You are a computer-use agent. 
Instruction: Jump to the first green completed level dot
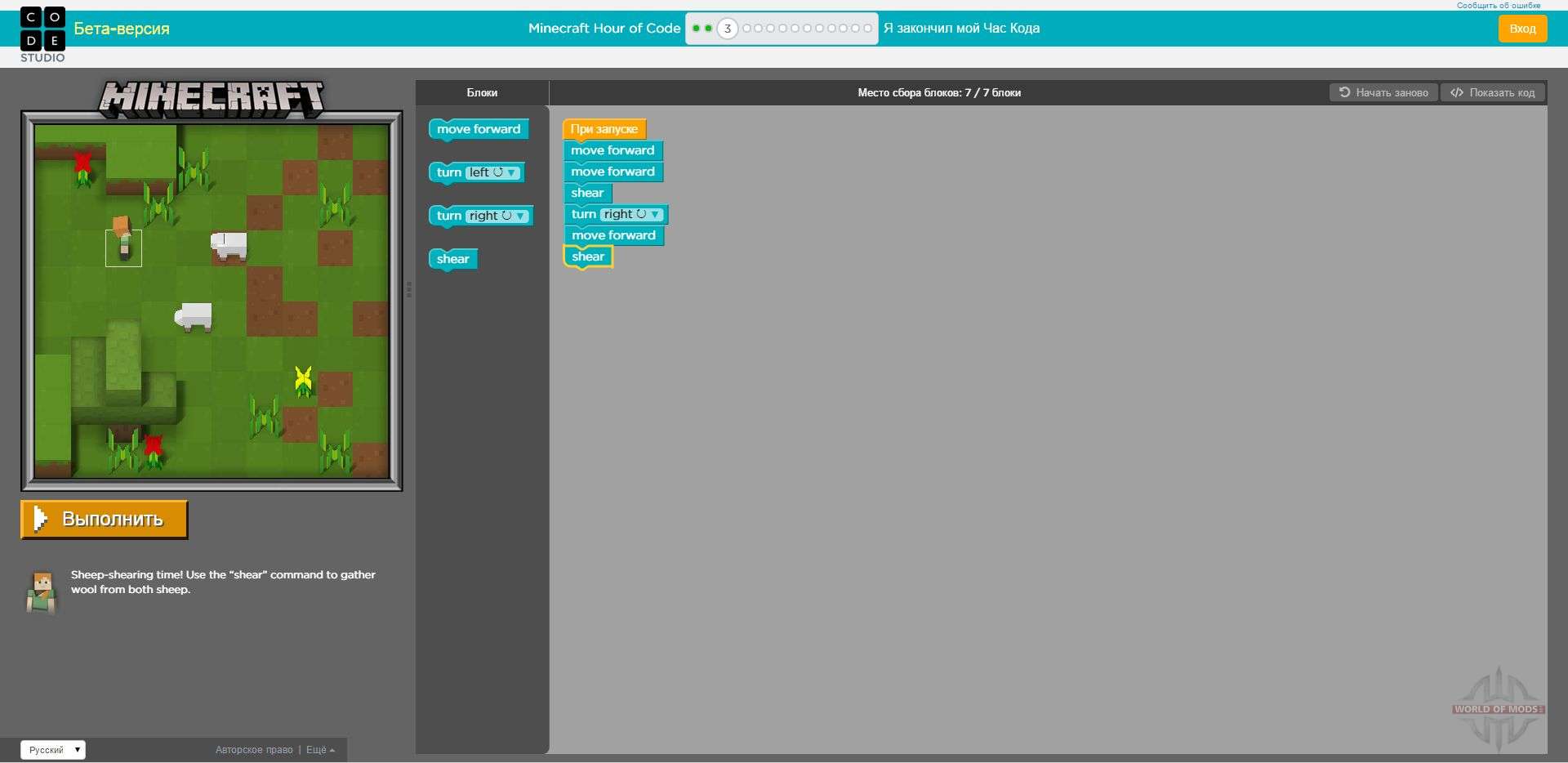[x=696, y=28]
